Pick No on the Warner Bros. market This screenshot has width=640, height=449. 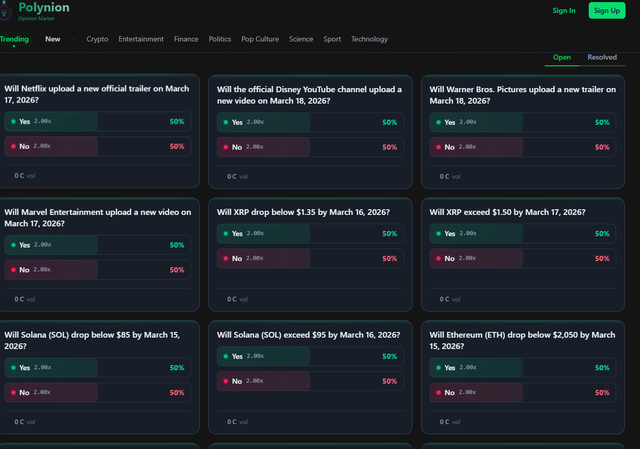(x=523, y=147)
